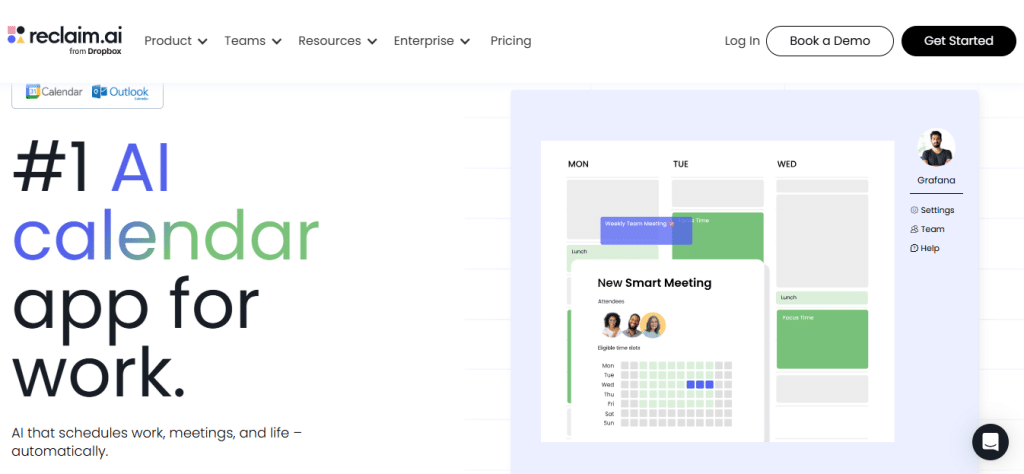Image resolution: width=1024 pixels, height=474 pixels.
Task: Click the 'from Dropbox' text under logo
Action: [x=95, y=51]
